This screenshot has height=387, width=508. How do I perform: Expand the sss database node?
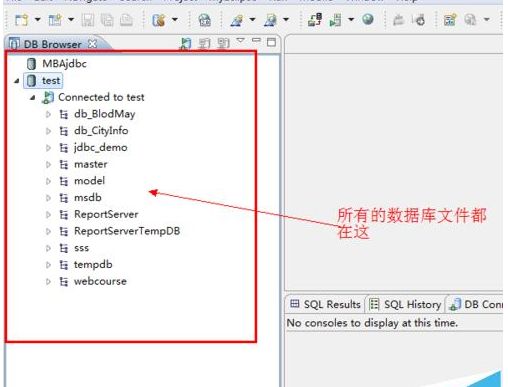click(x=48, y=248)
